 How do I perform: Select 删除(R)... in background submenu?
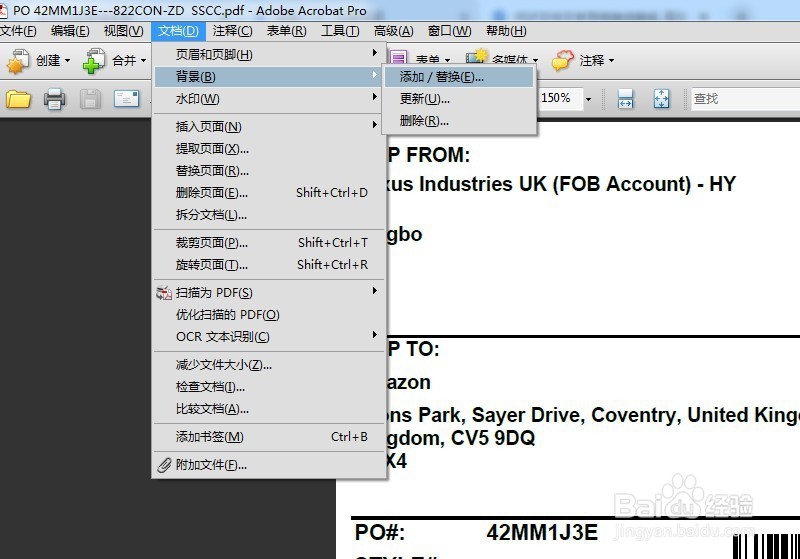(x=459, y=121)
